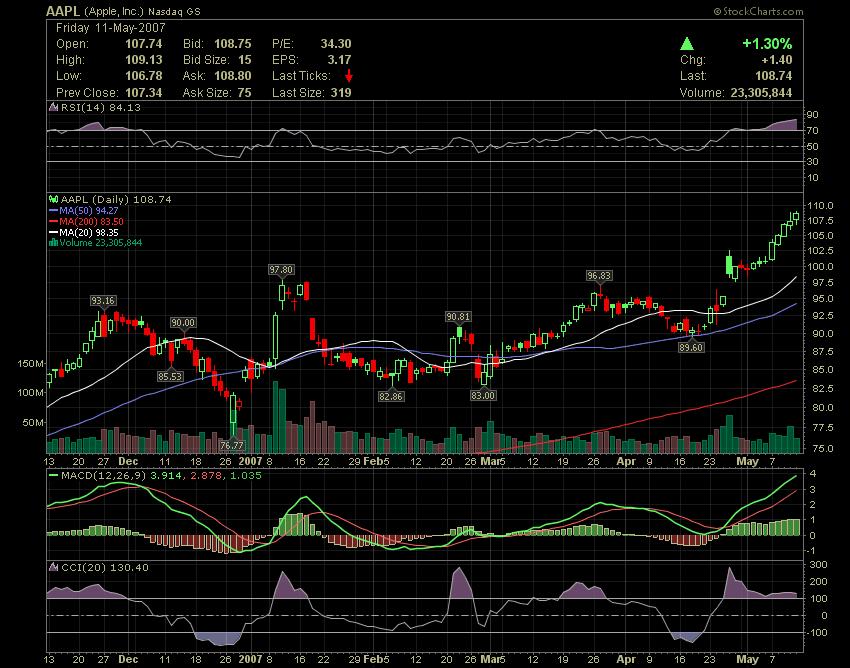The width and height of the screenshot is (850, 668).
Task: Click the May label on price chart axis
Action: coord(748,461)
